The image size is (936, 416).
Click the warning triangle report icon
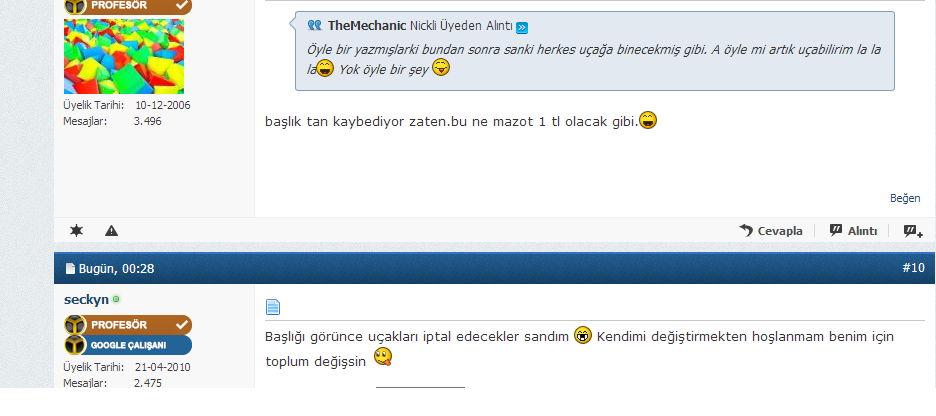point(111,230)
